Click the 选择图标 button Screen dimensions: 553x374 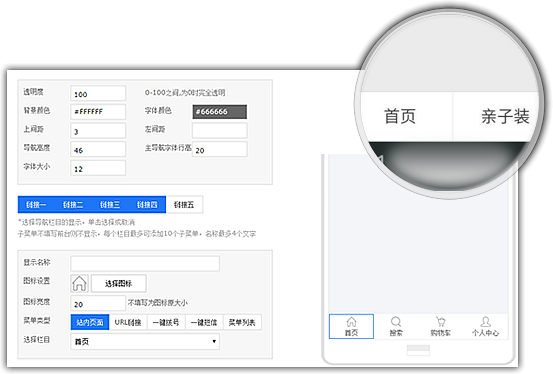pyautogui.click(x=119, y=283)
